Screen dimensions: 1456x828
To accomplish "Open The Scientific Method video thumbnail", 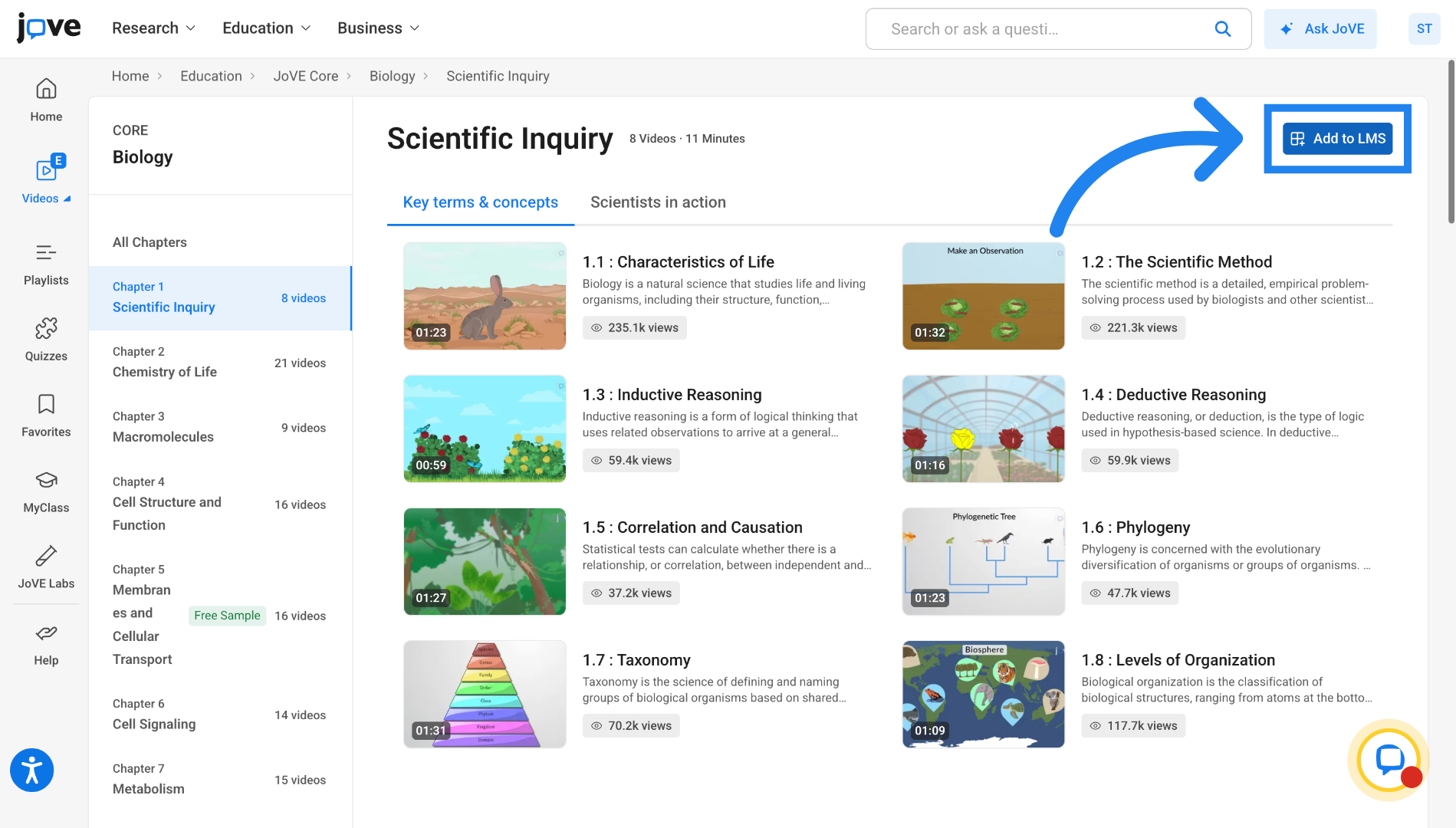I will point(983,296).
